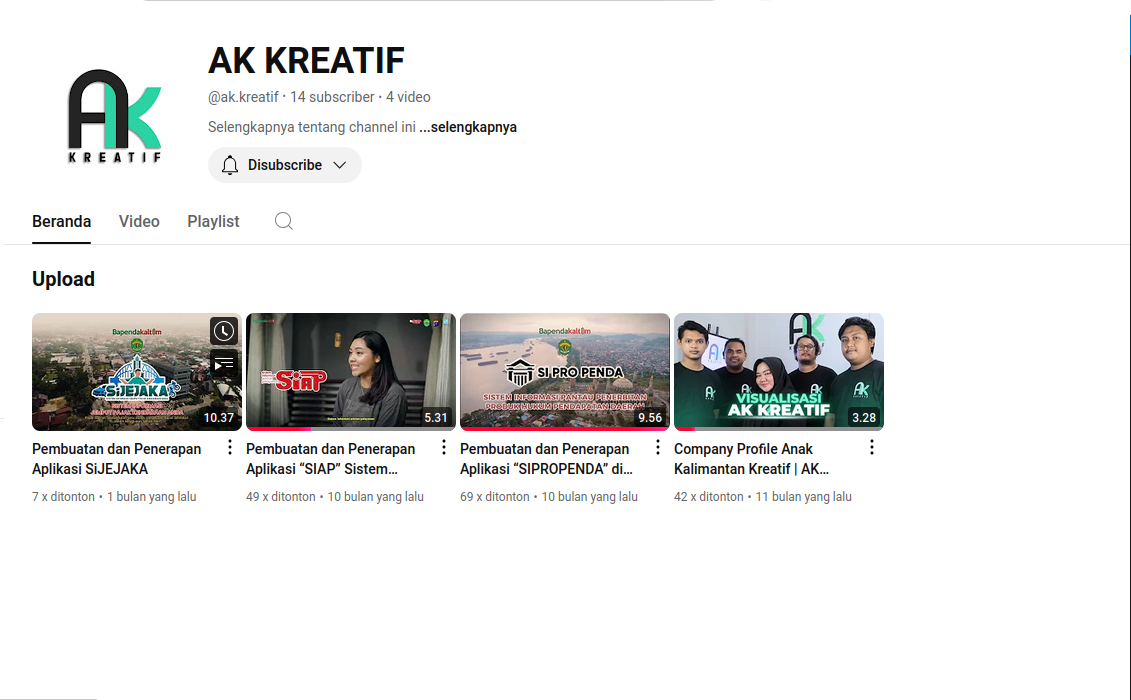This screenshot has width=1131, height=700.
Task: Click the AK KREATIF channel avatar
Action: point(113,115)
